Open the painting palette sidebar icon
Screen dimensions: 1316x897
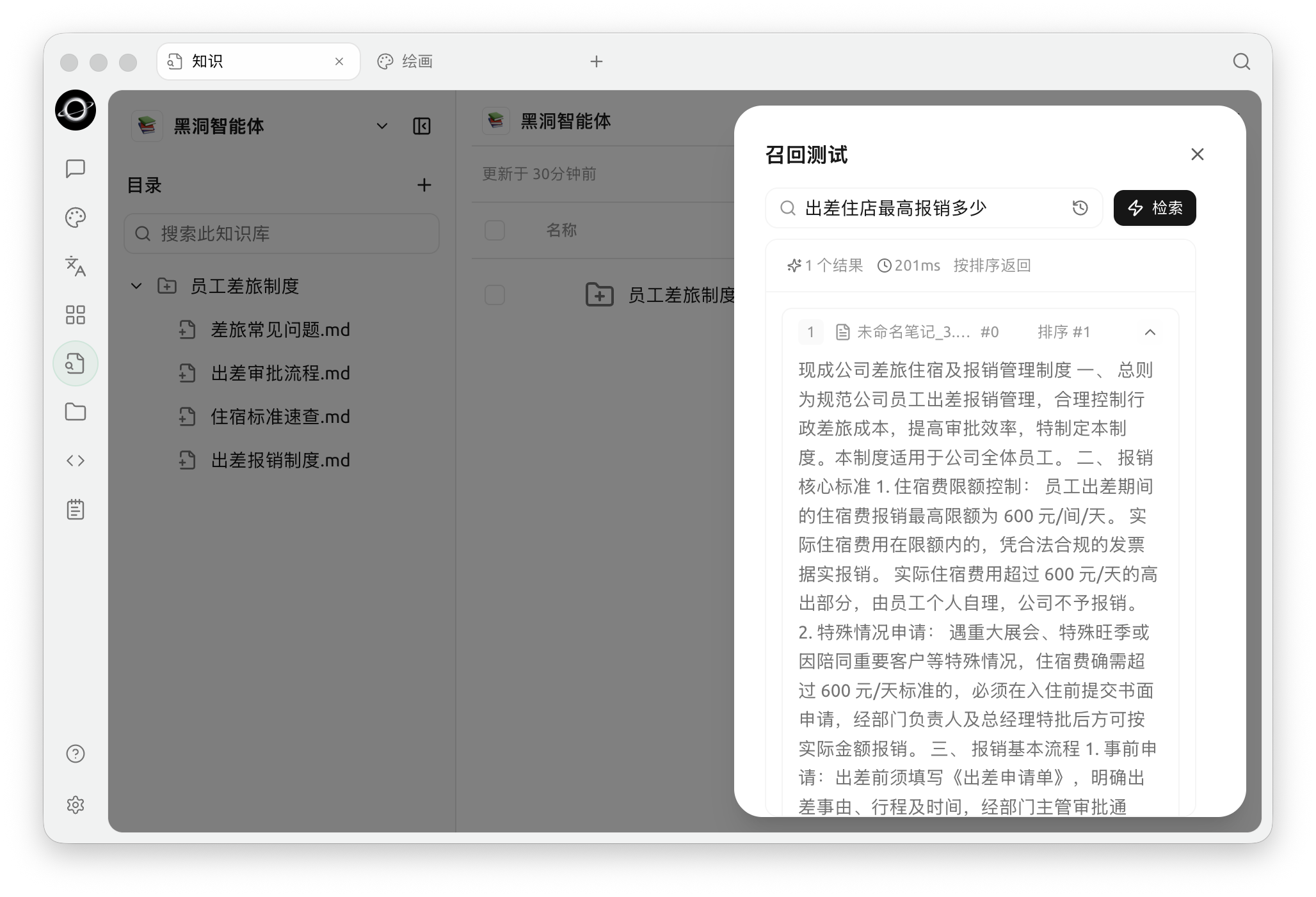pos(76,218)
